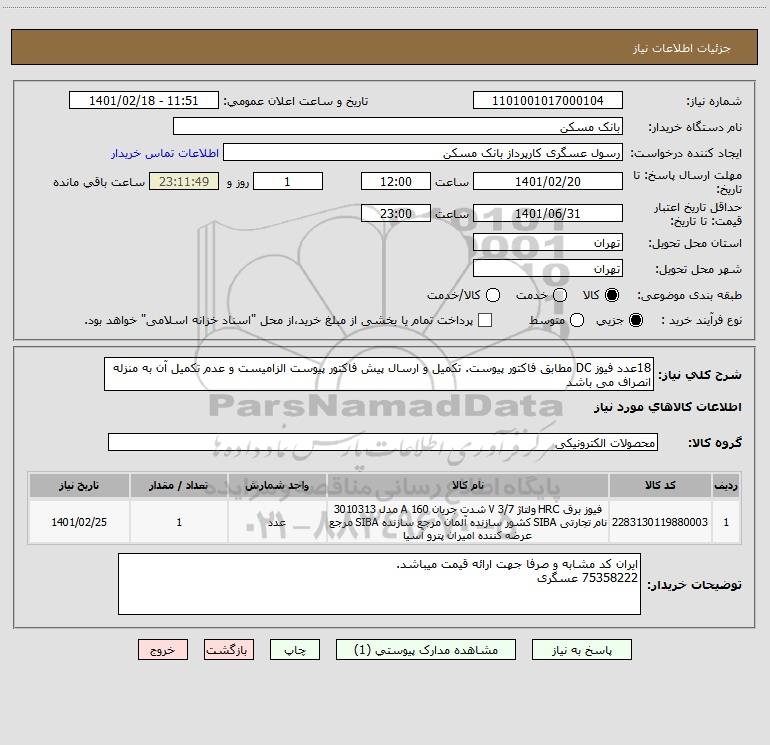
Task: Toggle the Islamic treasury payment checkbox
Action: (x=485, y=320)
